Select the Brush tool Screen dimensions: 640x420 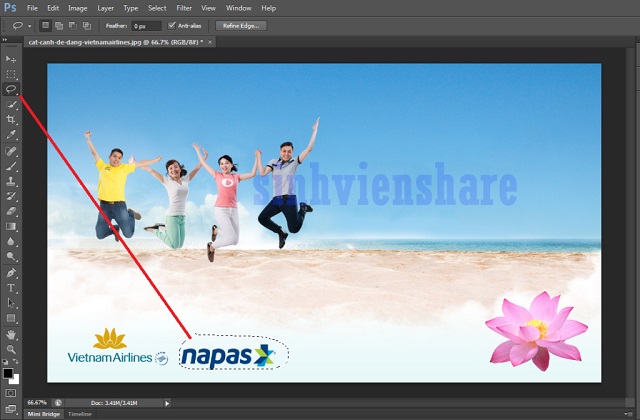tap(11, 166)
